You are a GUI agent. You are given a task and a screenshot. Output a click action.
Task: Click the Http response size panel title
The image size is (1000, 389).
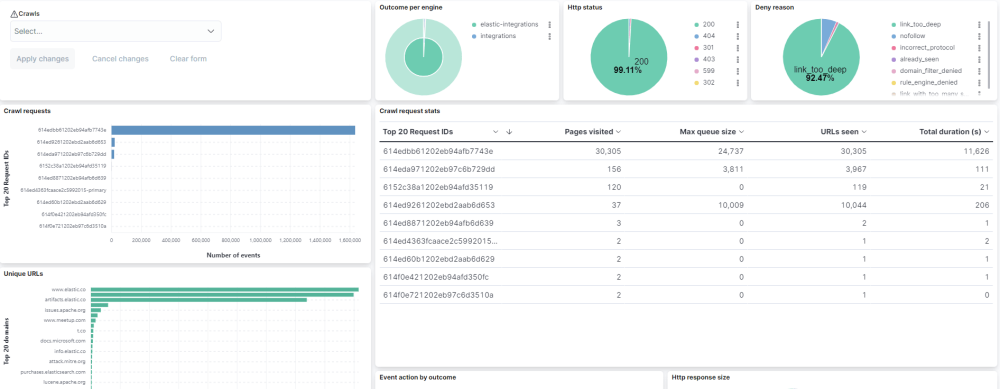click(x=701, y=378)
